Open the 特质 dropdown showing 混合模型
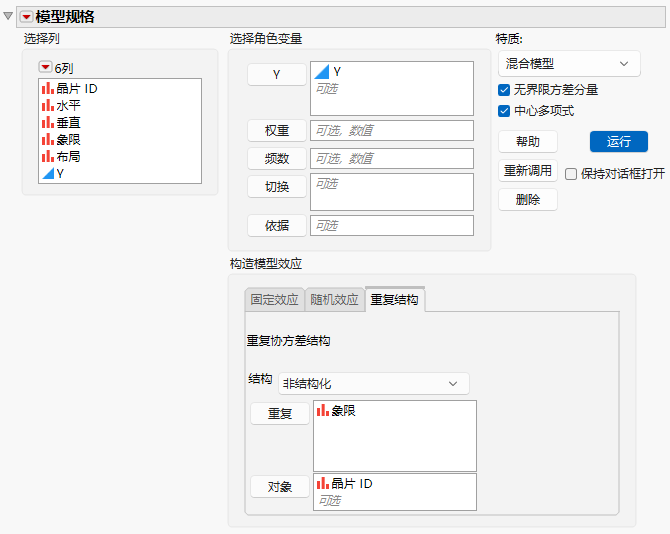This screenshot has width=670, height=534. (x=569, y=64)
